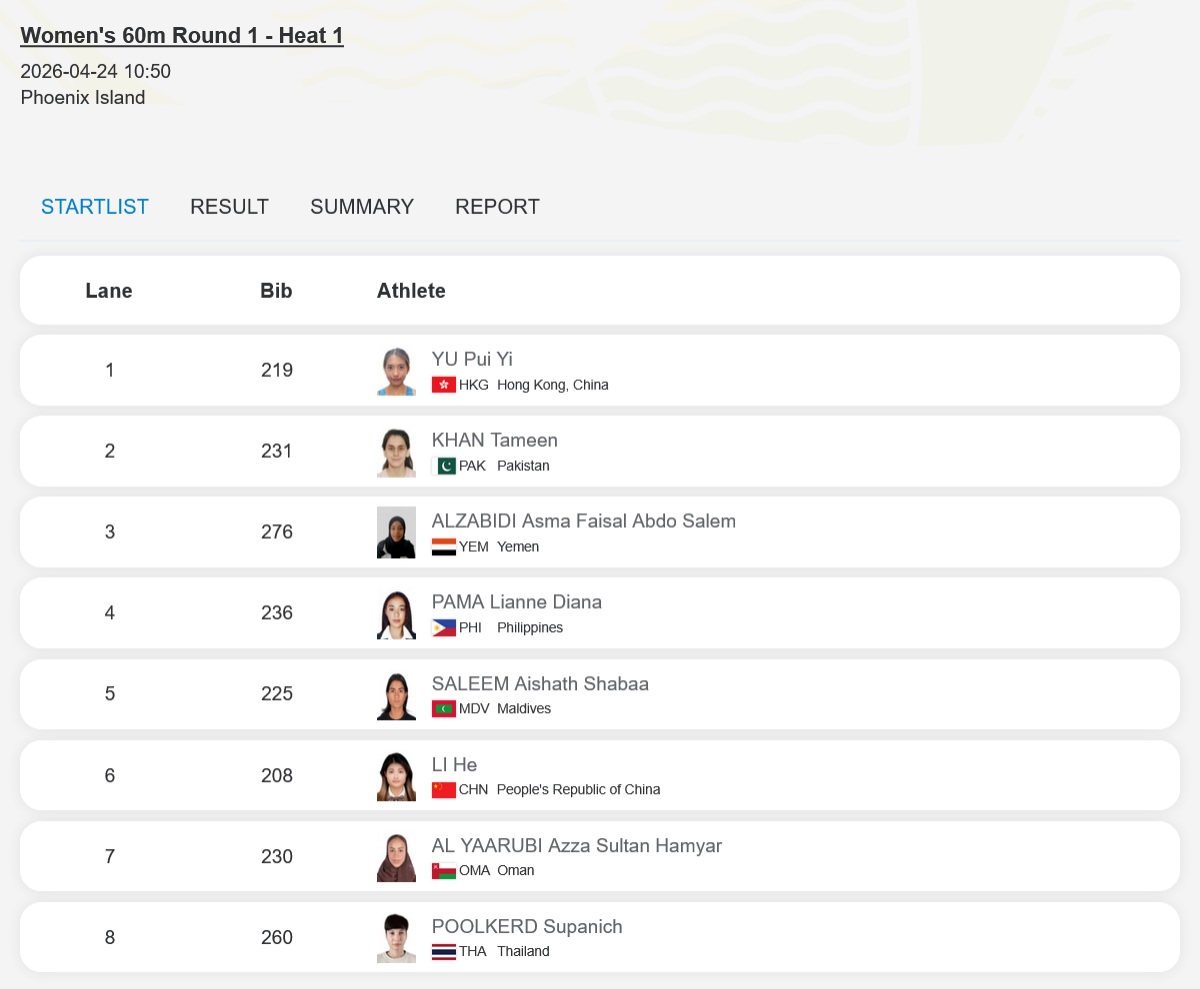Click the Pakistan flag icon
Viewport: 1200px width, 989px height.
pyautogui.click(x=444, y=466)
